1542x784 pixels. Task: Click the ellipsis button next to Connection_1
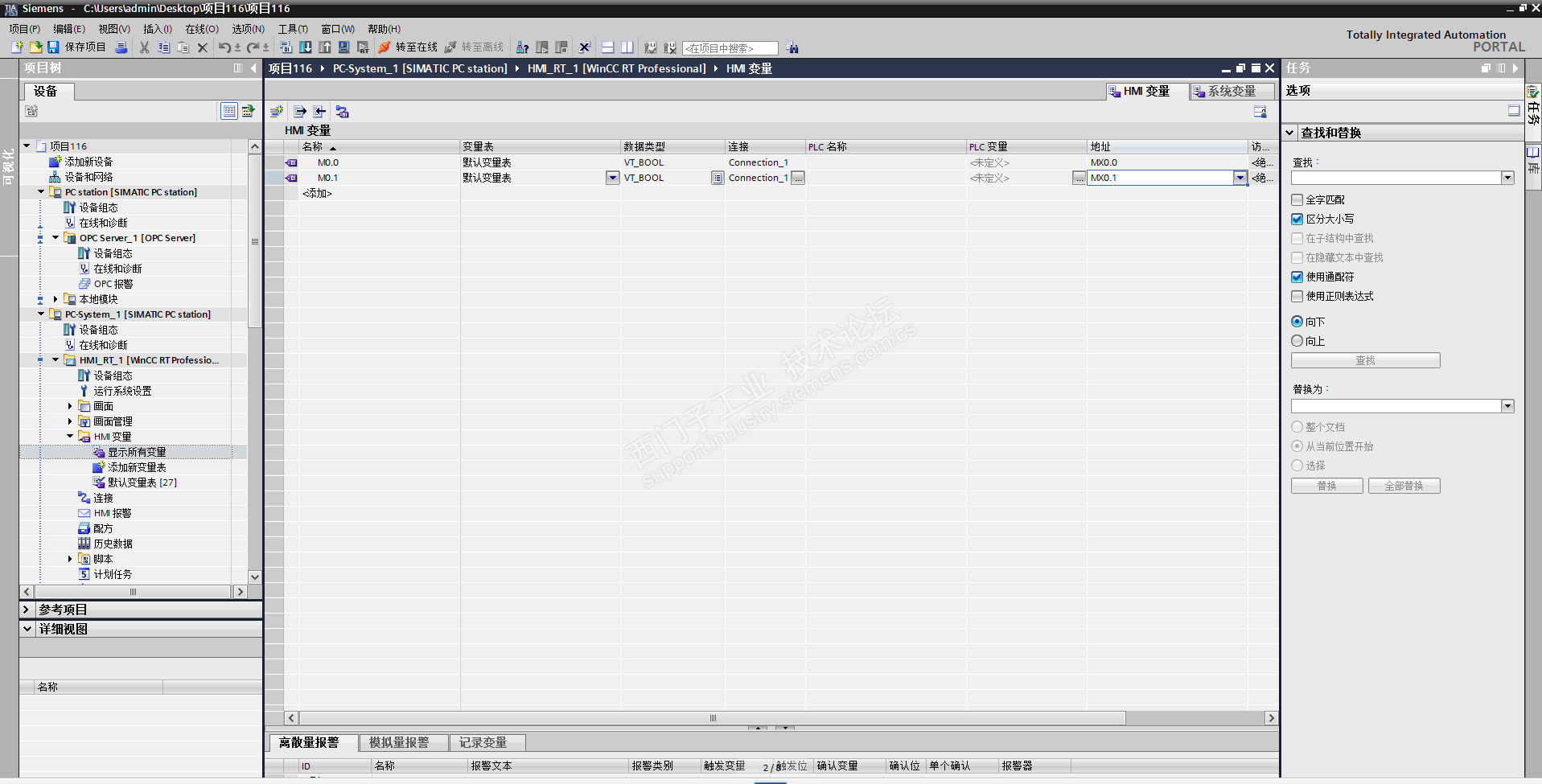pyautogui.click(x=798, y=178)
